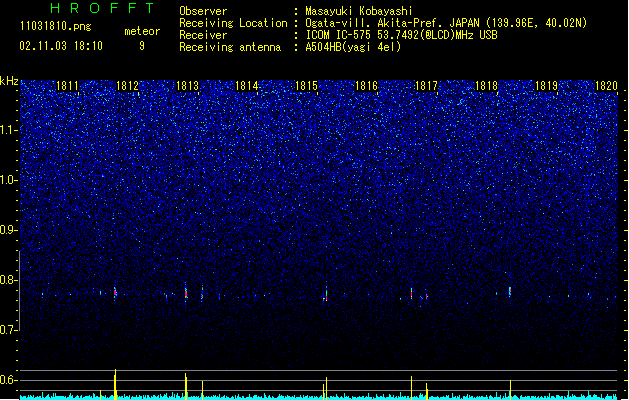Viewport: 629px width, 400px height.
Task: Click the 1815 time marker
Action: [x=306, y=86]
